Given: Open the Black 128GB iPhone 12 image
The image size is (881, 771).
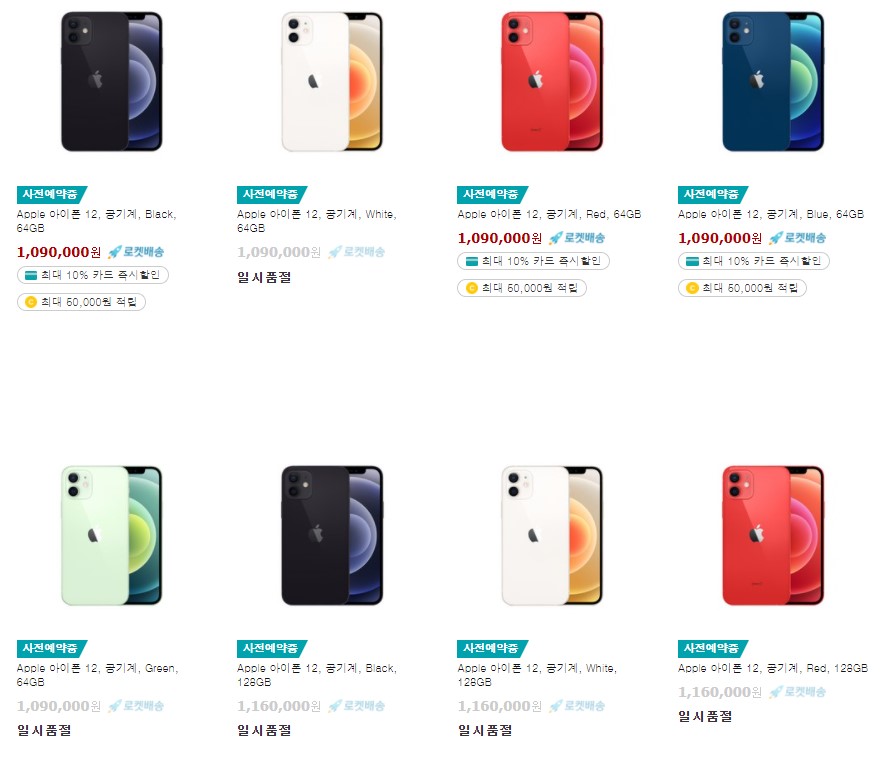Looking at the screenshot, I should 332,536.
